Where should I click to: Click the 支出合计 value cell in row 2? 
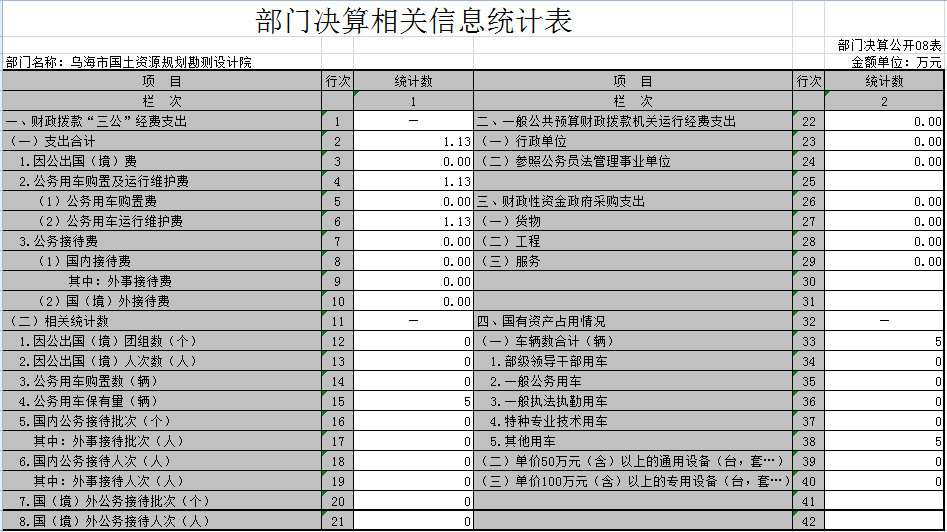coord(413,142)
